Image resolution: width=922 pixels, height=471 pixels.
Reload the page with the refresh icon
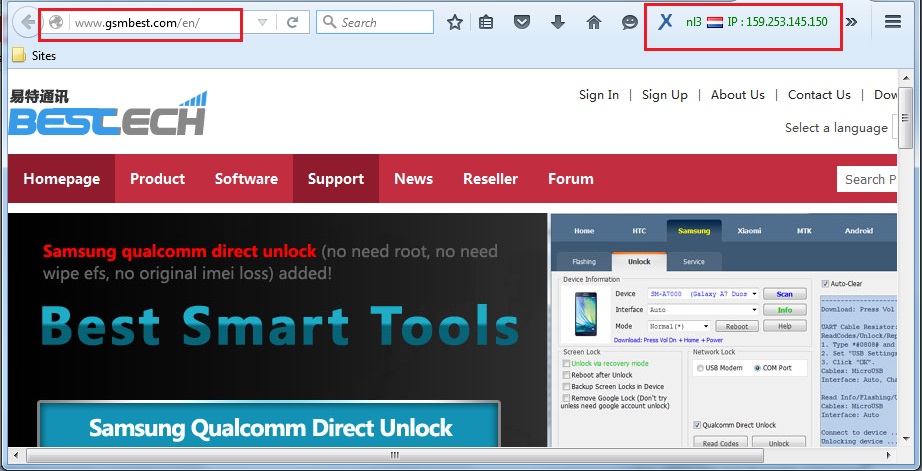(292, 22)
